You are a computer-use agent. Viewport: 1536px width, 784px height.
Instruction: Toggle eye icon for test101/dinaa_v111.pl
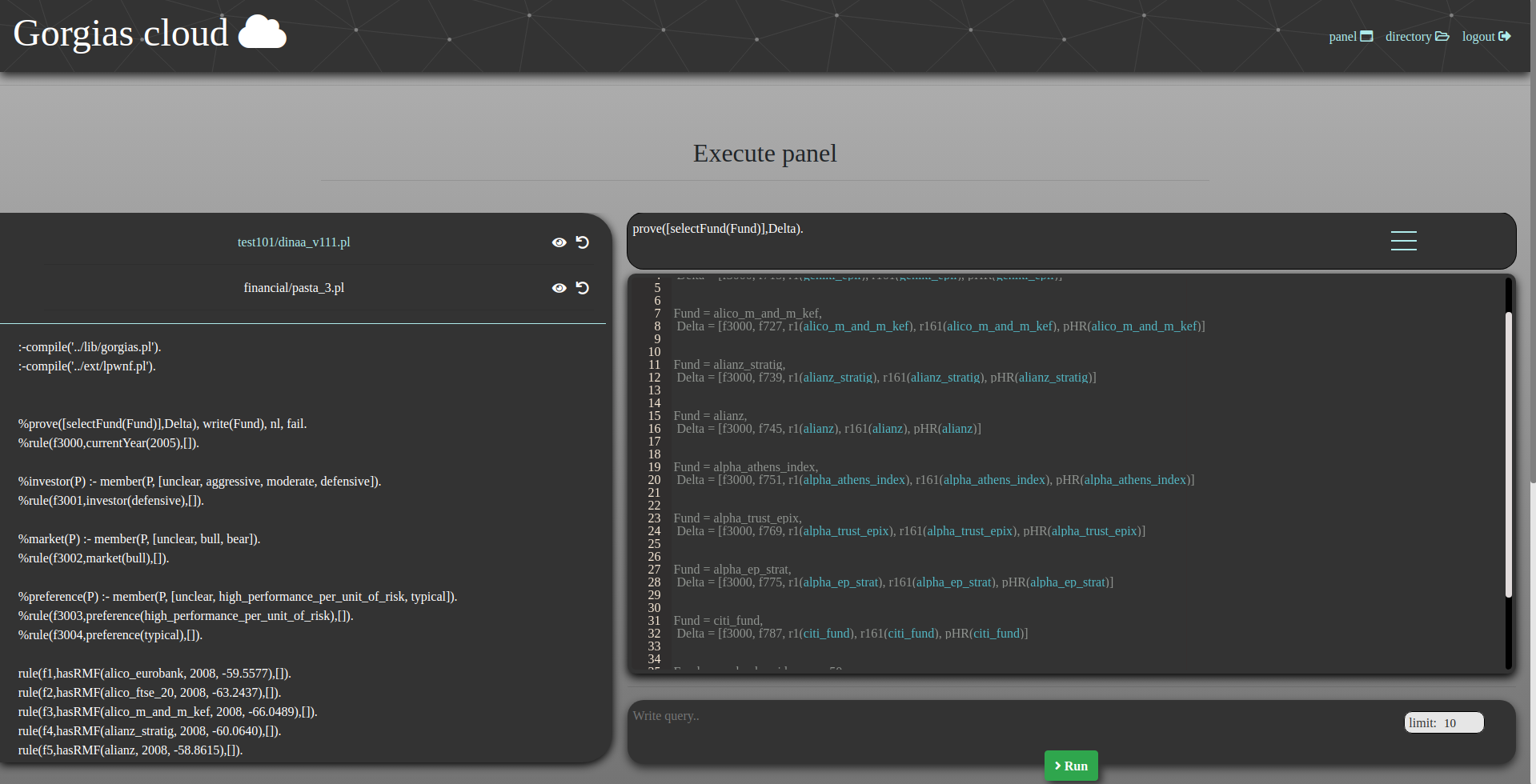[x=559, y=242]
